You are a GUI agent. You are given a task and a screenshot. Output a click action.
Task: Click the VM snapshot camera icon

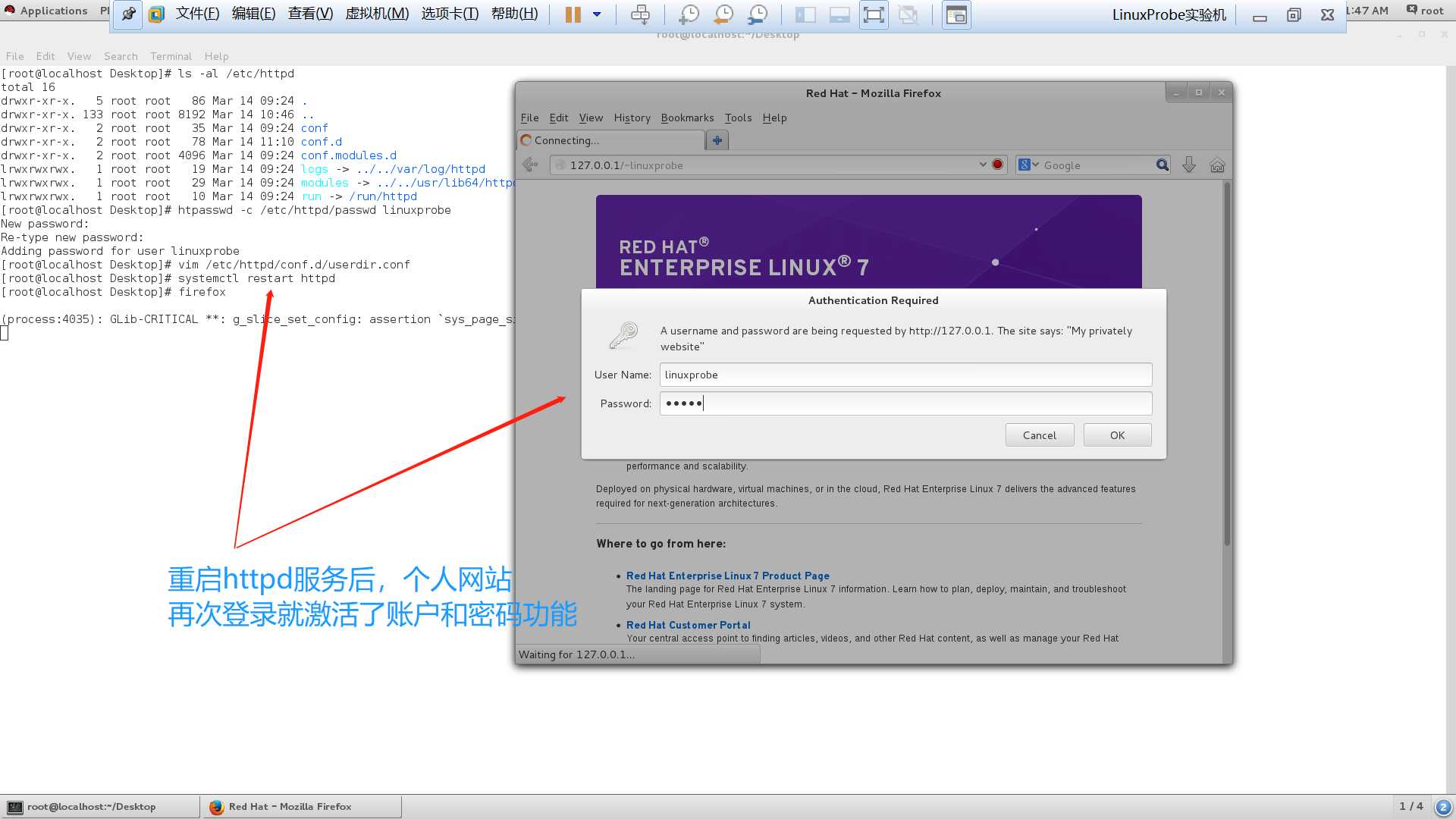tap(688, 14)
